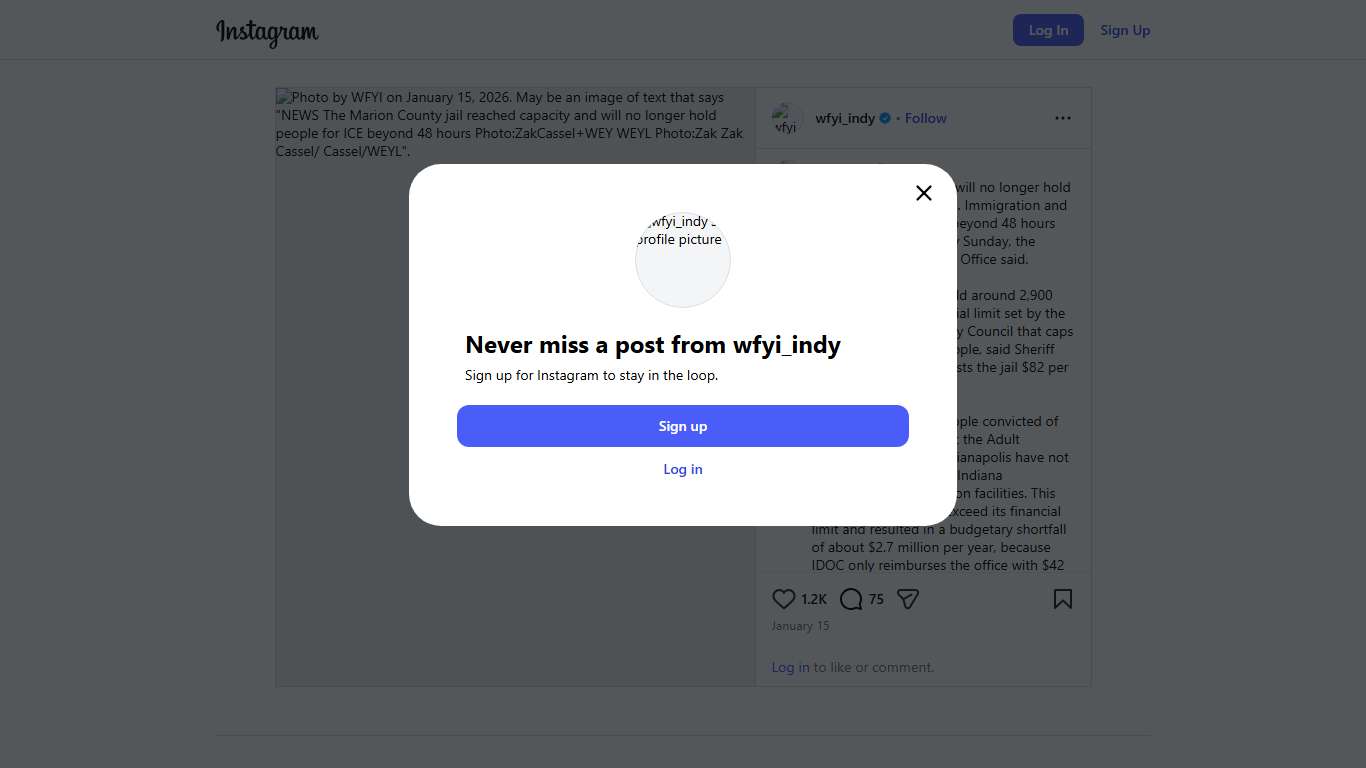Click the 75 comments count
1366x768 pixels.
click(x=876, y=599)
